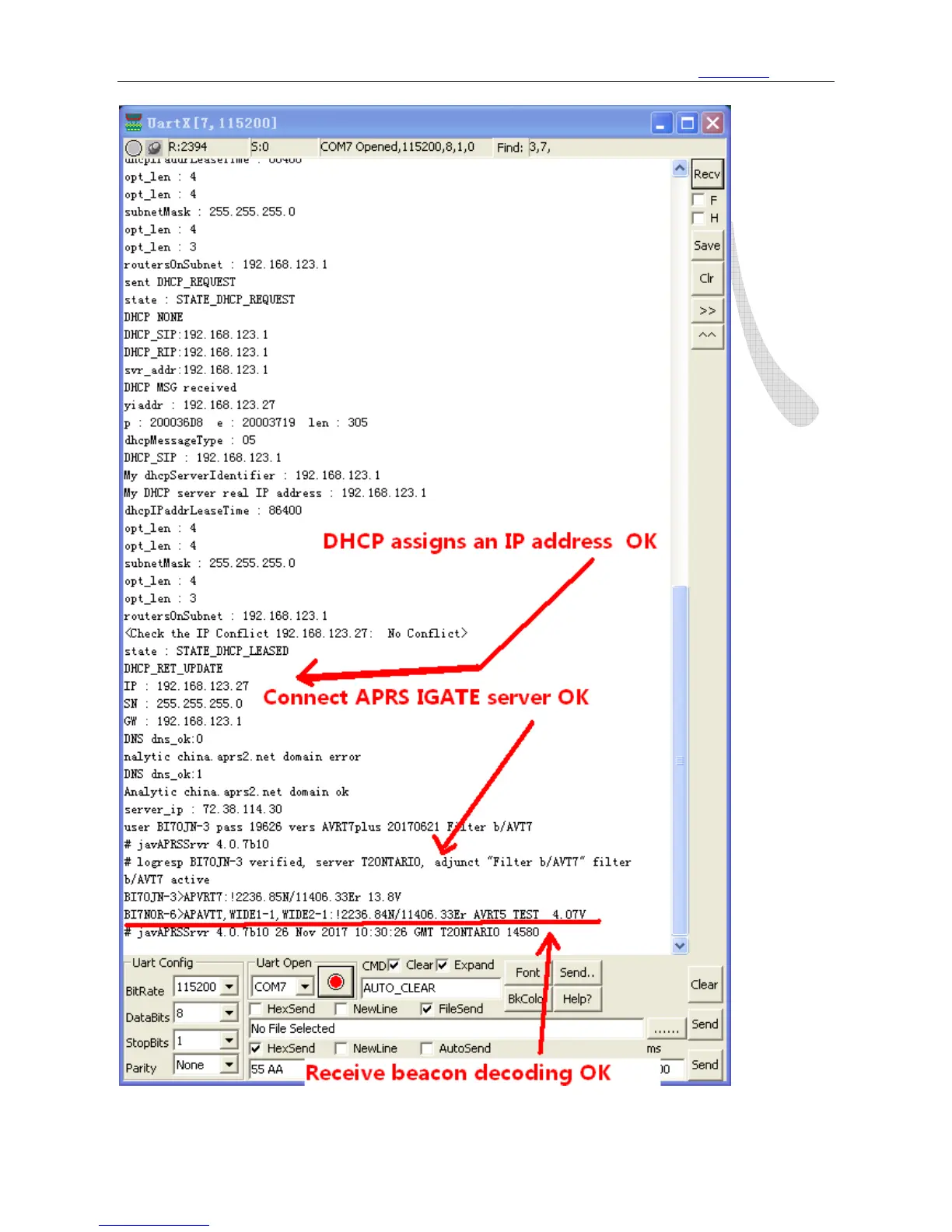952x1232 pixels.
Task: Toggle the H checkbox under Recv
Action: click(x=698, y=218)
